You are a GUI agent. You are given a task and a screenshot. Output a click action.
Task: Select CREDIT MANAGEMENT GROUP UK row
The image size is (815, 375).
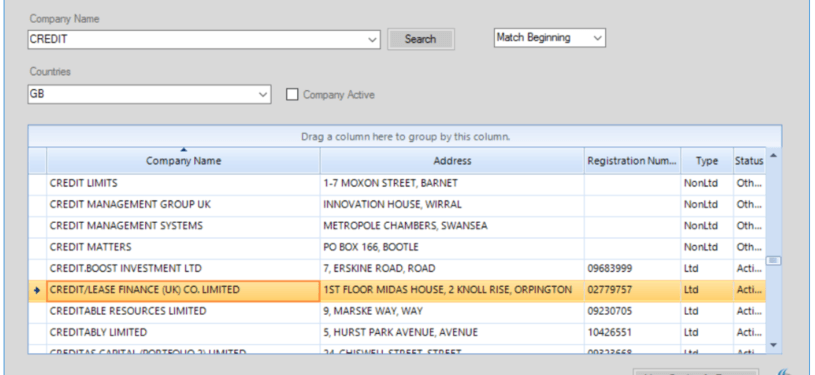point(397,204)
